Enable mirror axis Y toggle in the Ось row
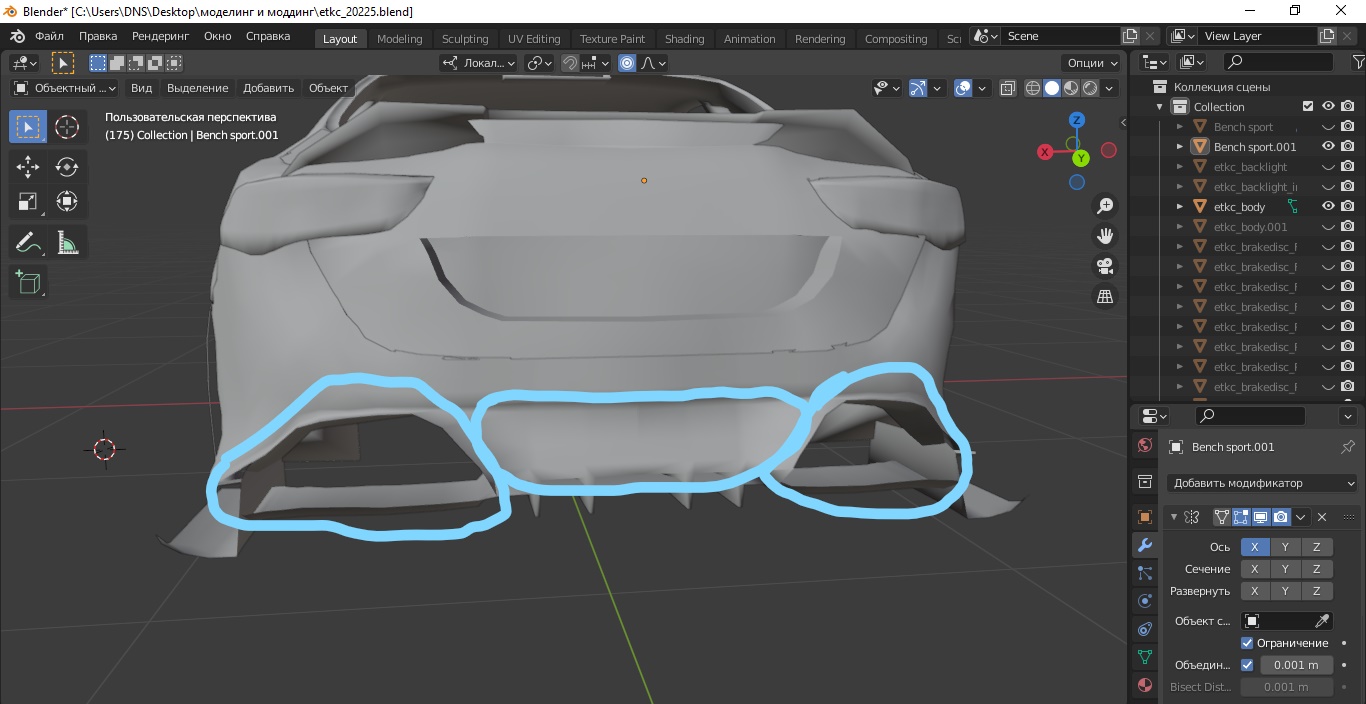Screen dimensions: 1366x704 pos(1285,547)
